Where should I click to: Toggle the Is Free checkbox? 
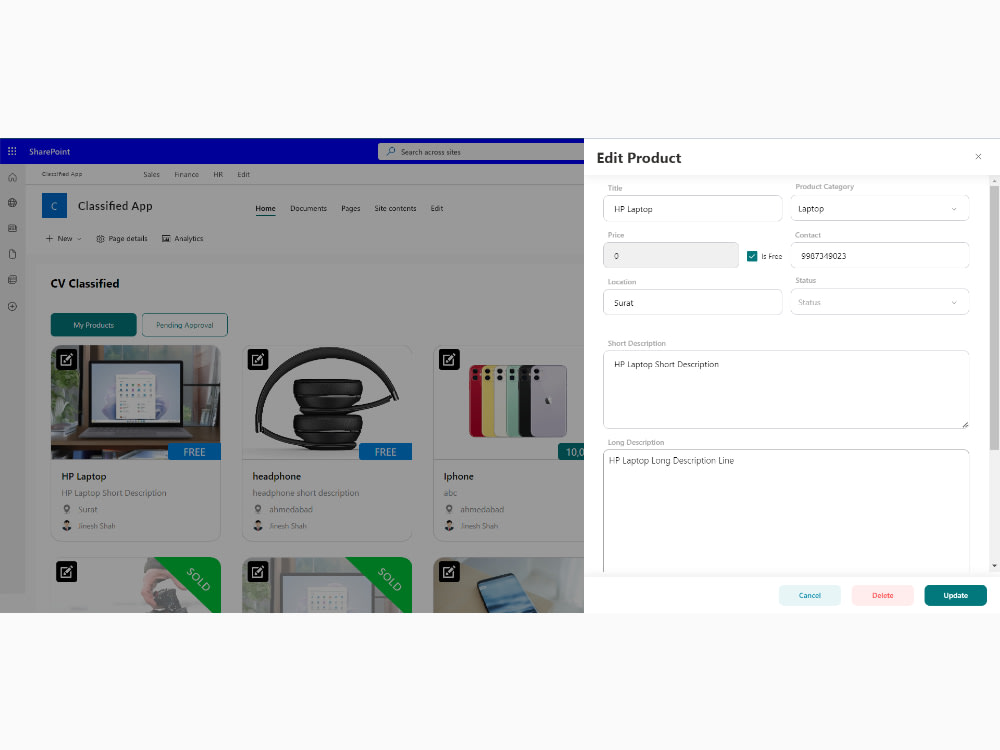click(751, 256)
